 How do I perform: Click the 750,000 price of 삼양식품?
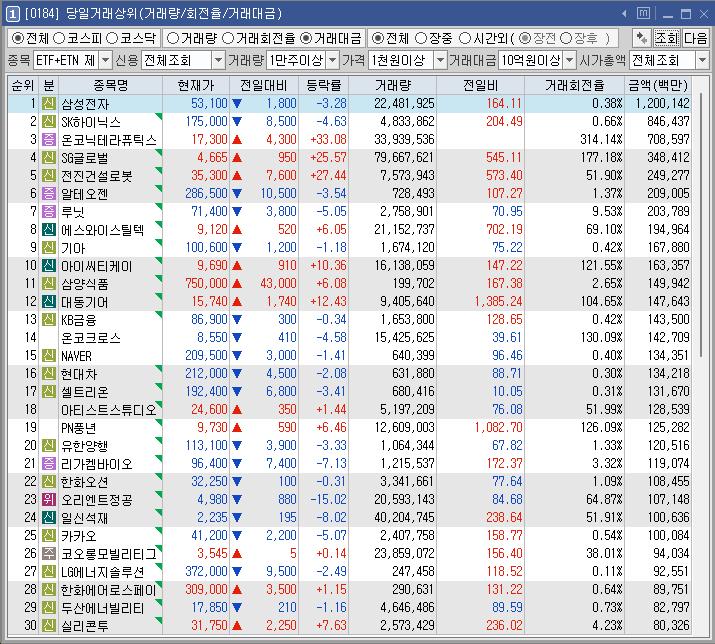206,284
